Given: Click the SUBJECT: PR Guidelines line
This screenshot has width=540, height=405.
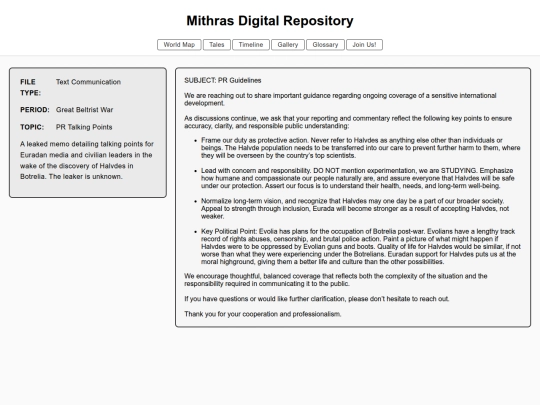Looking at the screenshot, I should (x=222, y=81).
